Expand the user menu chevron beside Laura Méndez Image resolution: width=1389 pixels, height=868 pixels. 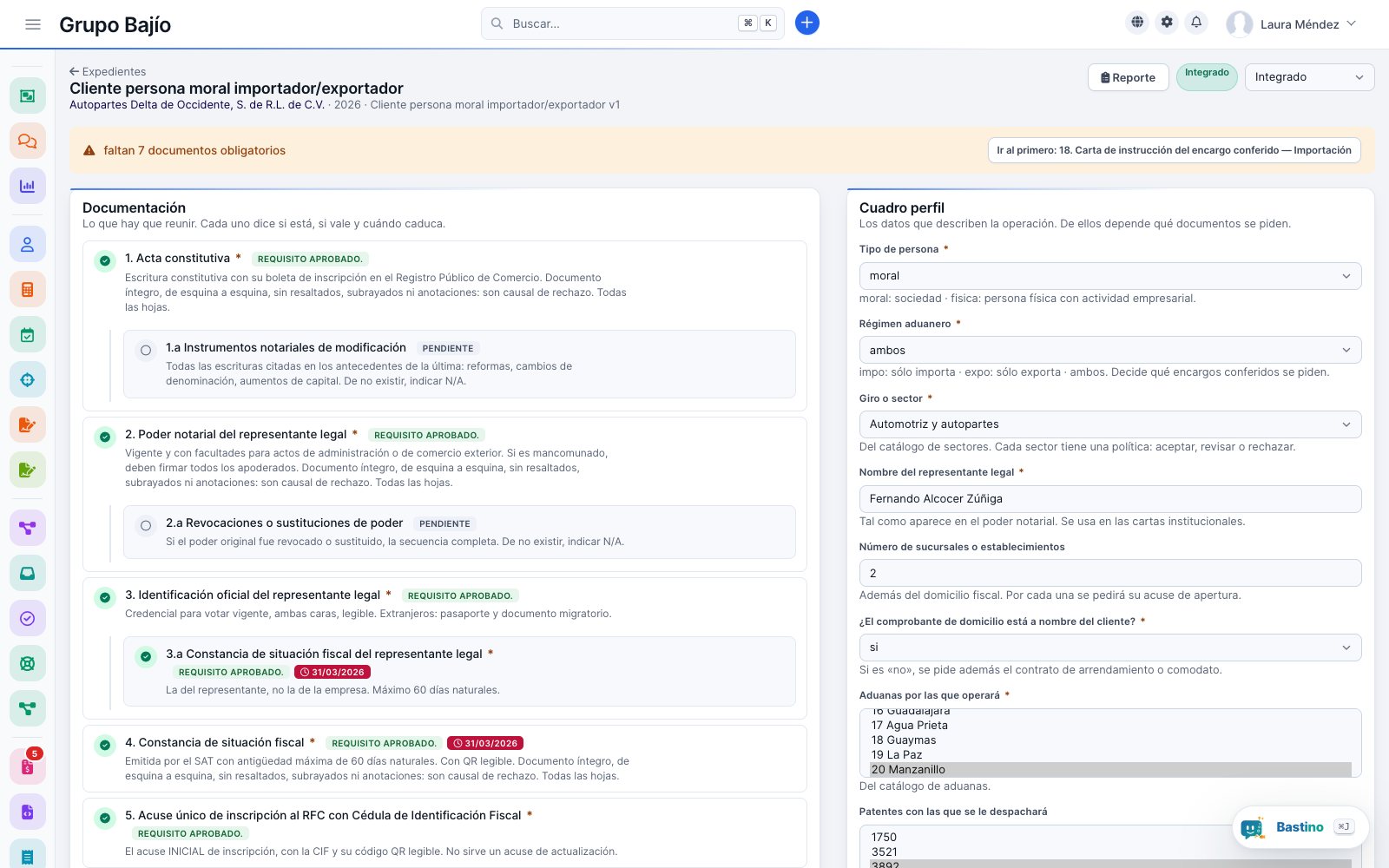tap(1351, 24)
